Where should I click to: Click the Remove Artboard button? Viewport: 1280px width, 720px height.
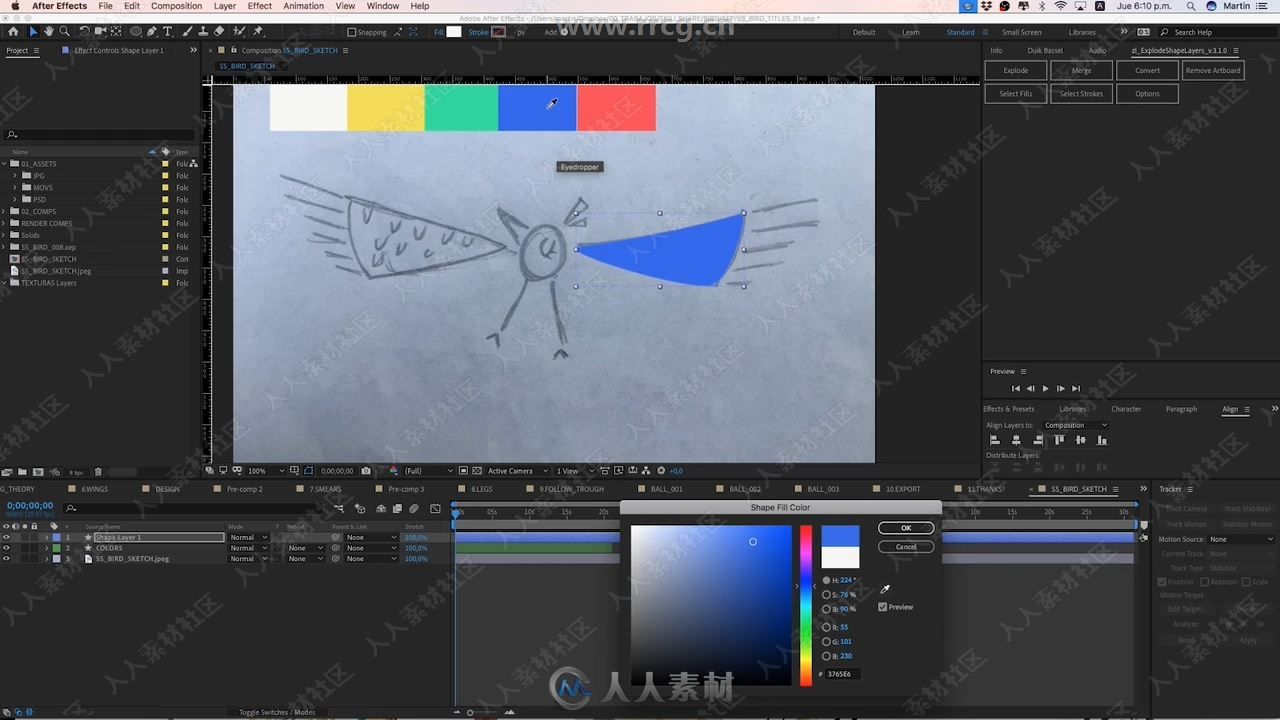pyautogui.click(x=1213, y=71)
